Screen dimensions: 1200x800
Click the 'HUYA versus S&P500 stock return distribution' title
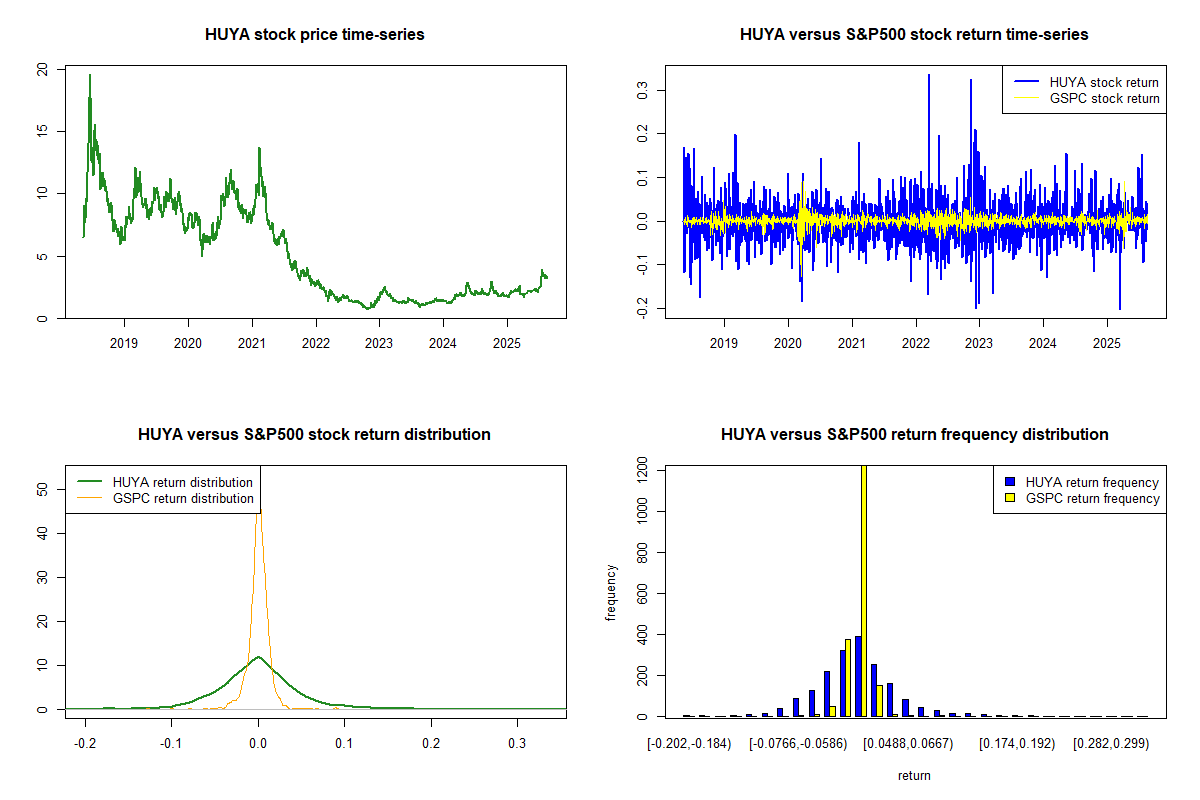[x=314, y=435]
